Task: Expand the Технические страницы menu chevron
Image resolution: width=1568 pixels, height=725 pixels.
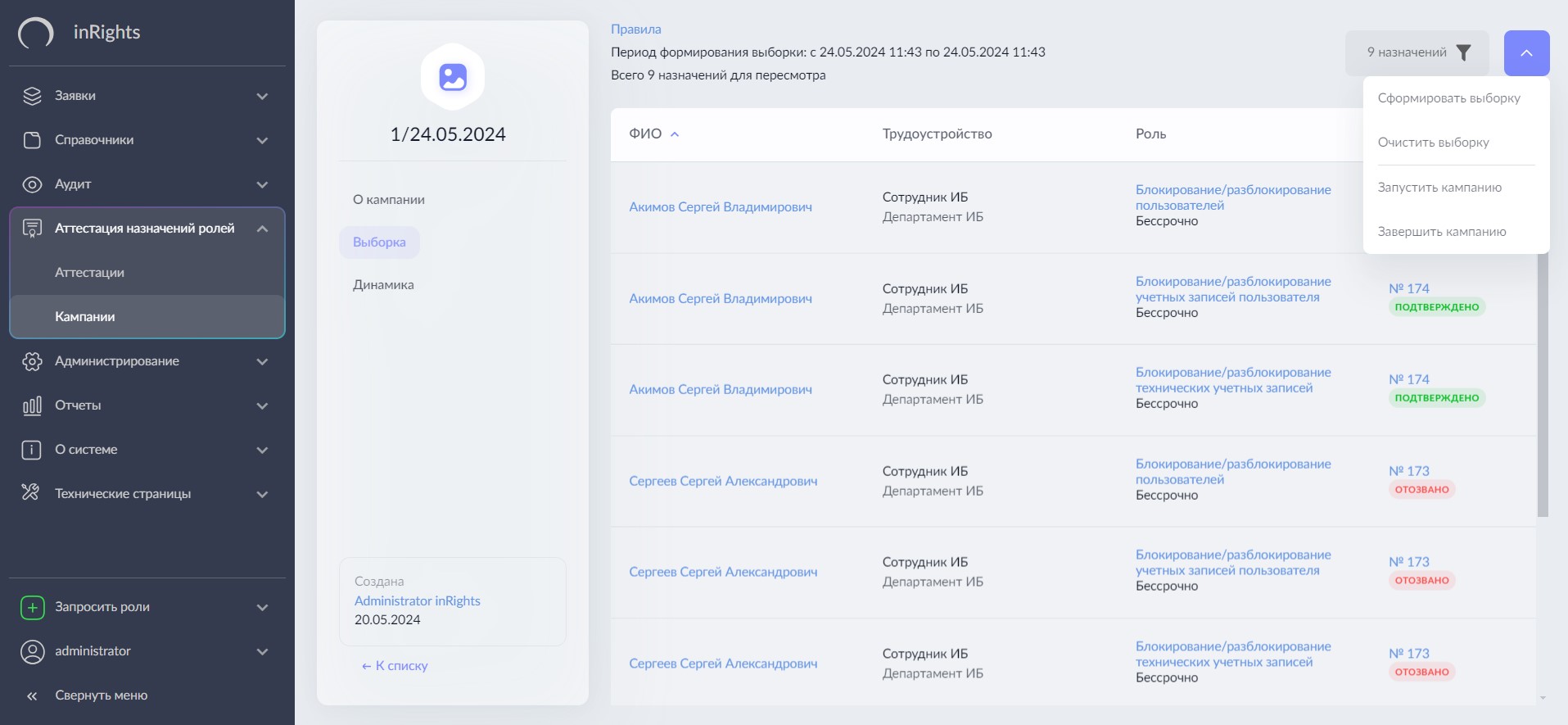Action: pyautogui.click(x=262, y=494)
